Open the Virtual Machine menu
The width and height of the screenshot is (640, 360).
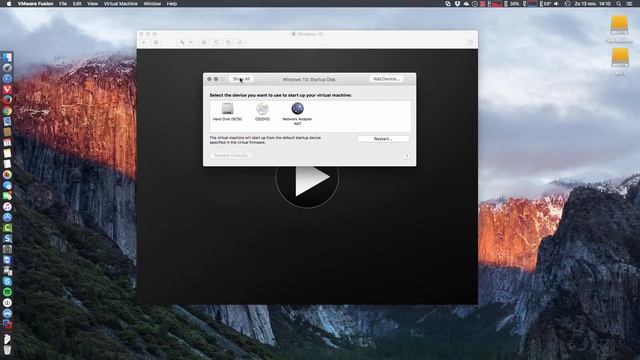point(120,4)
